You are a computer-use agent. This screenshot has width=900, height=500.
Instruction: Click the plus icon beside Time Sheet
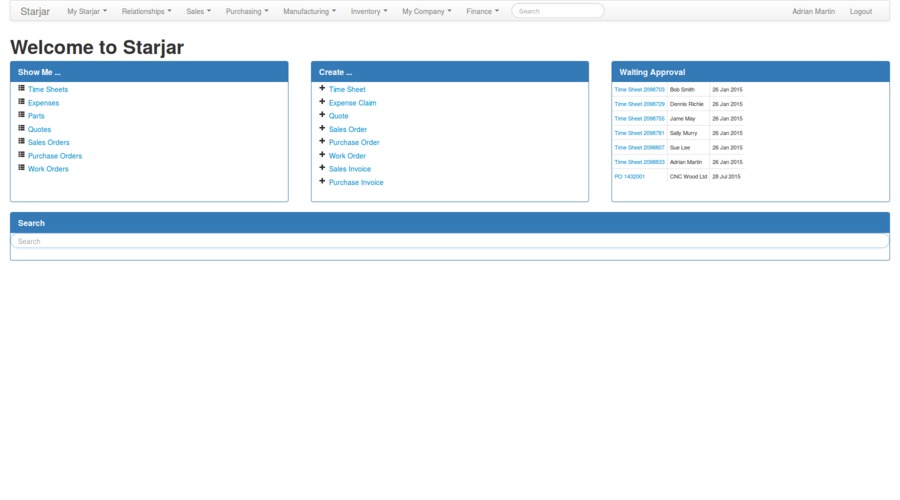tap(322, 88)
